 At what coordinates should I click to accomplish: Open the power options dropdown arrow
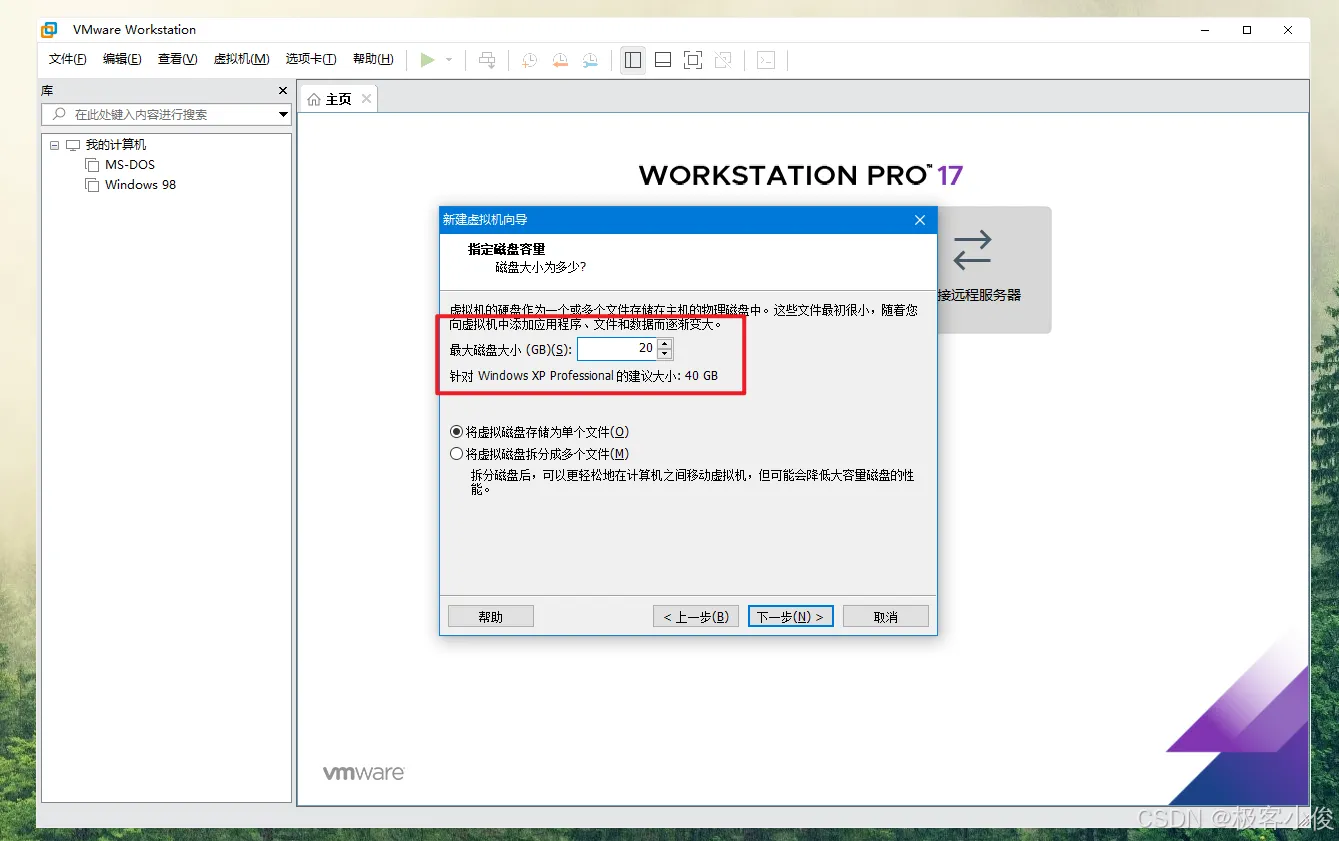449,60
